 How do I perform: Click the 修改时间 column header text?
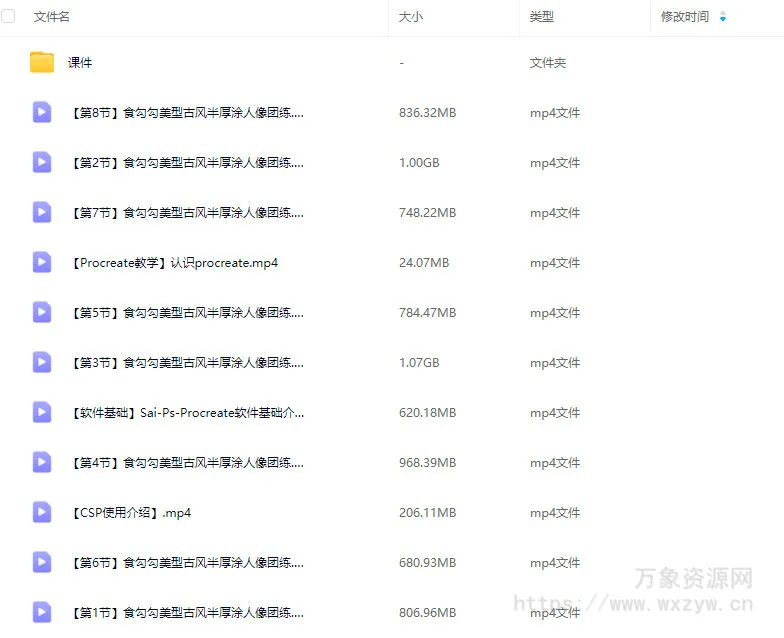coord(685,17)
